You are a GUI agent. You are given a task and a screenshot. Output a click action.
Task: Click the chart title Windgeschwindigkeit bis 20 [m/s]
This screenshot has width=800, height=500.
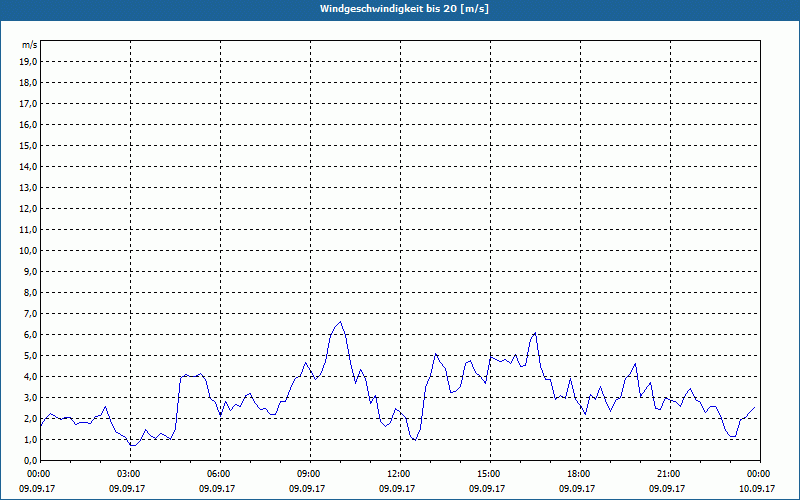tap(404, 9)
